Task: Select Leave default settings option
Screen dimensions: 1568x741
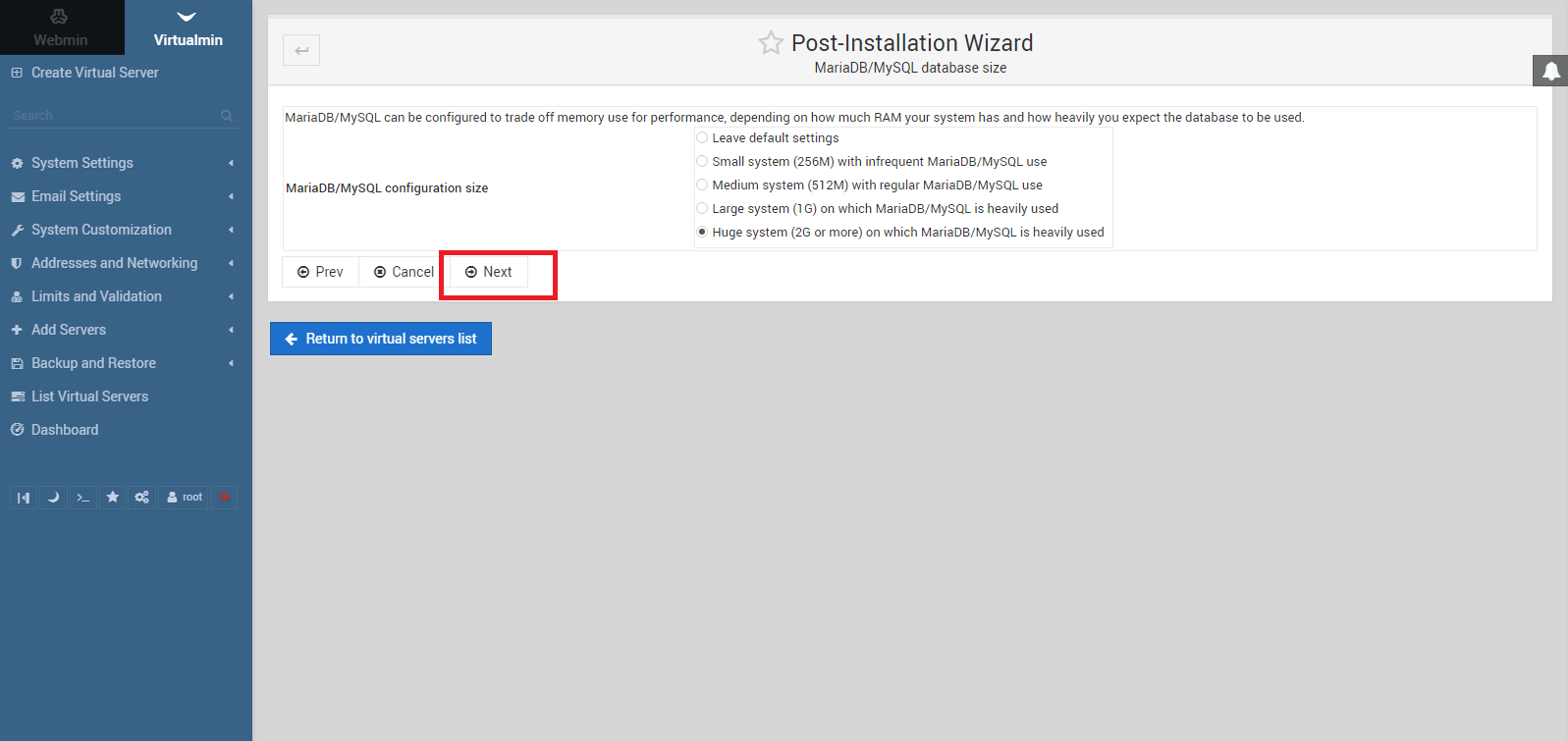Action: (702, 137)
